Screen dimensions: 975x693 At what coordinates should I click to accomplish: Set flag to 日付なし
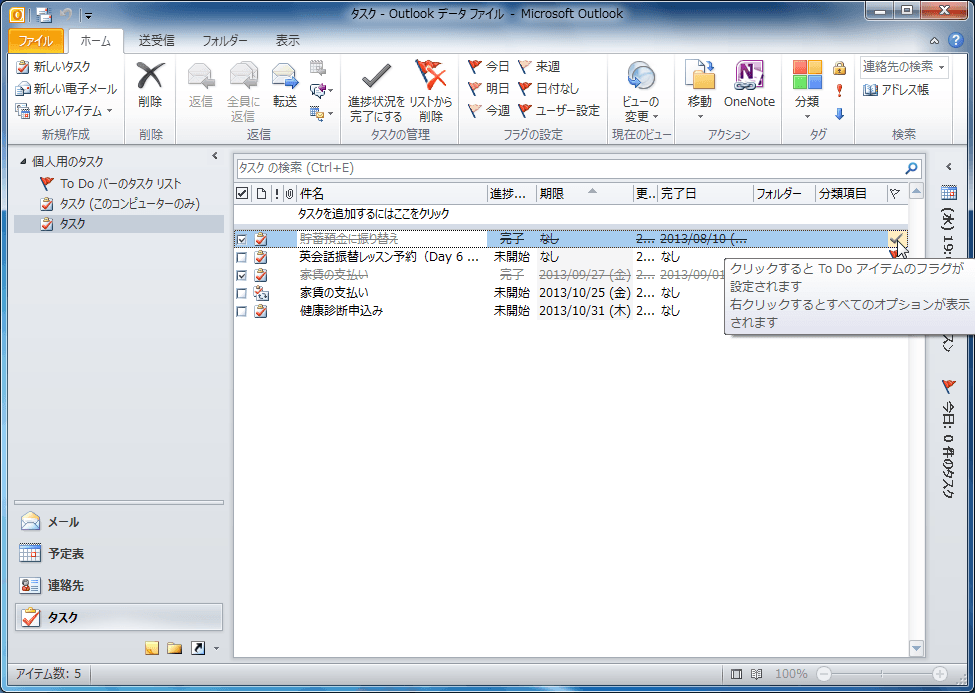point(548,88)
